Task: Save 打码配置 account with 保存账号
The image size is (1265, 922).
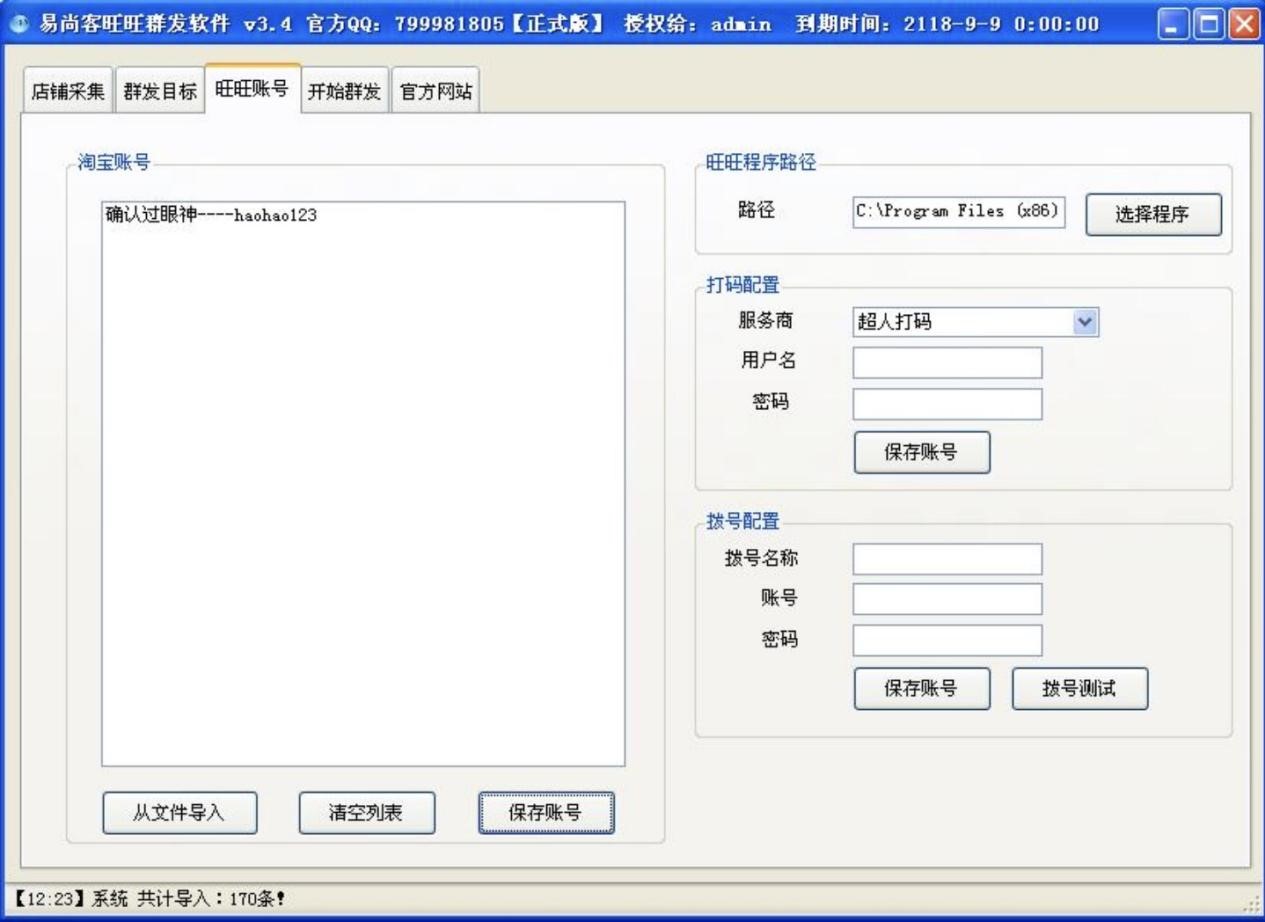Action: tap(921, 452)
